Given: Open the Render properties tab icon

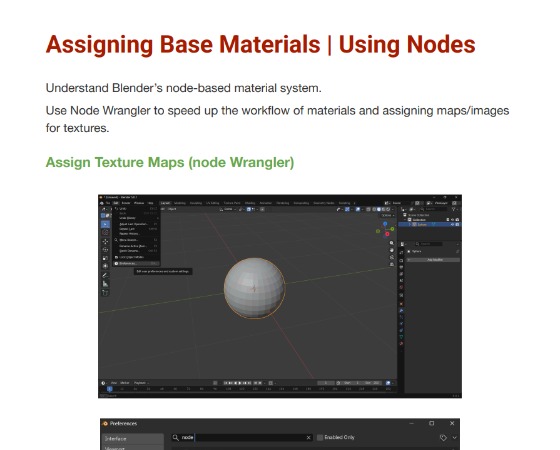Looking at the screenshot, I should 401,260.
